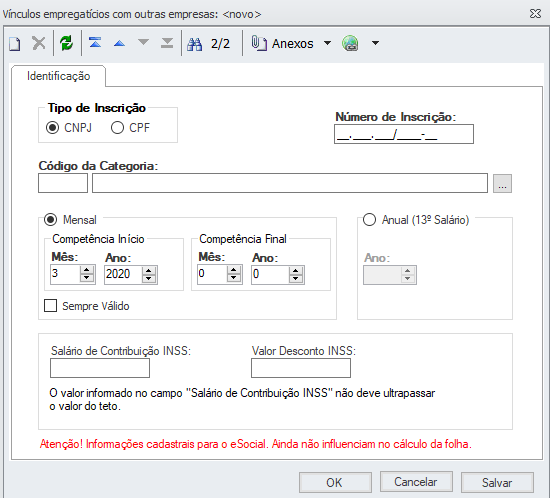Expand the Anexos dropdown arrow
This screenshot has height=498, width=550.
[327, 43]
